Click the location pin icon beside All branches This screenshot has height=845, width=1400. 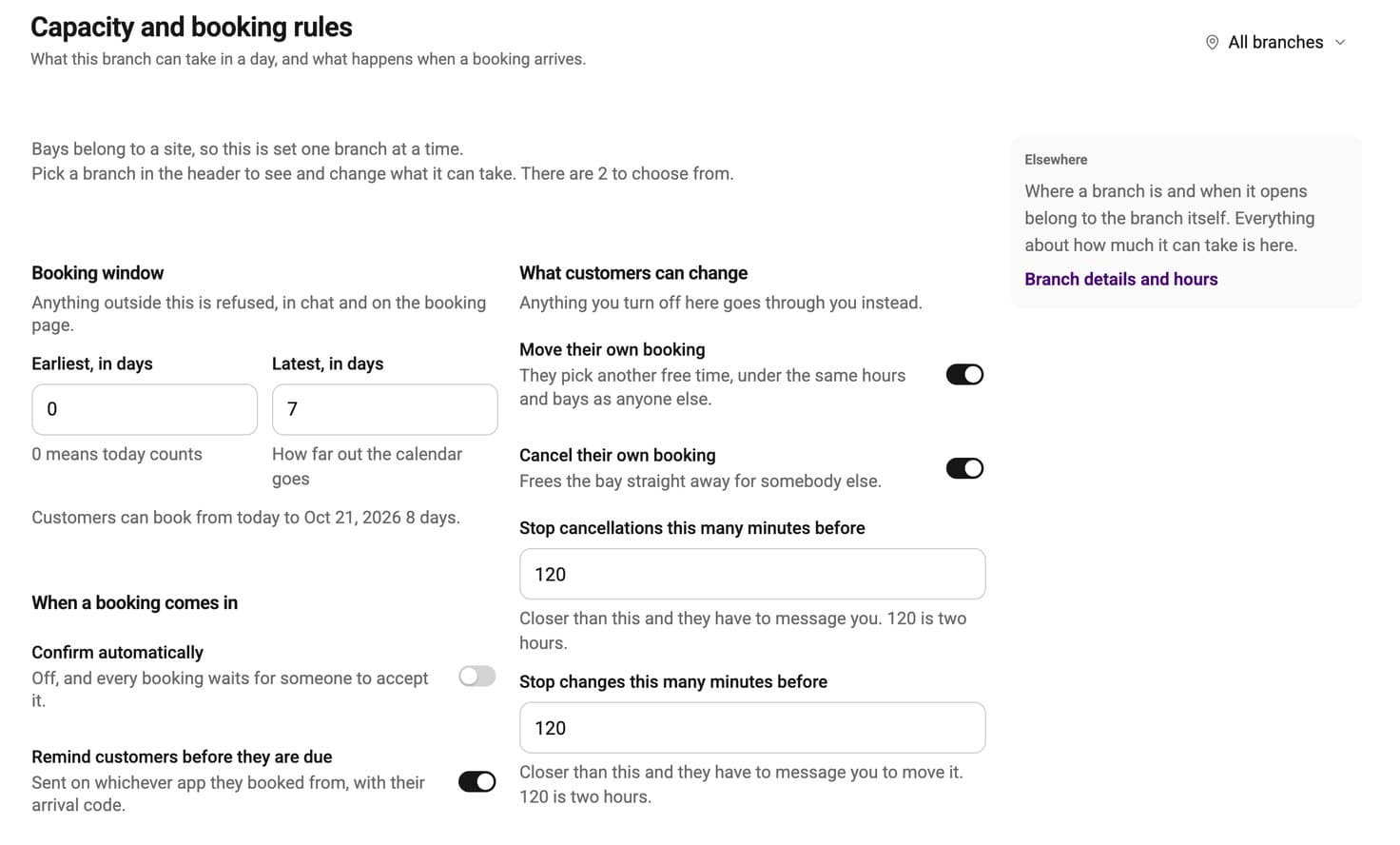point(1212,42)
